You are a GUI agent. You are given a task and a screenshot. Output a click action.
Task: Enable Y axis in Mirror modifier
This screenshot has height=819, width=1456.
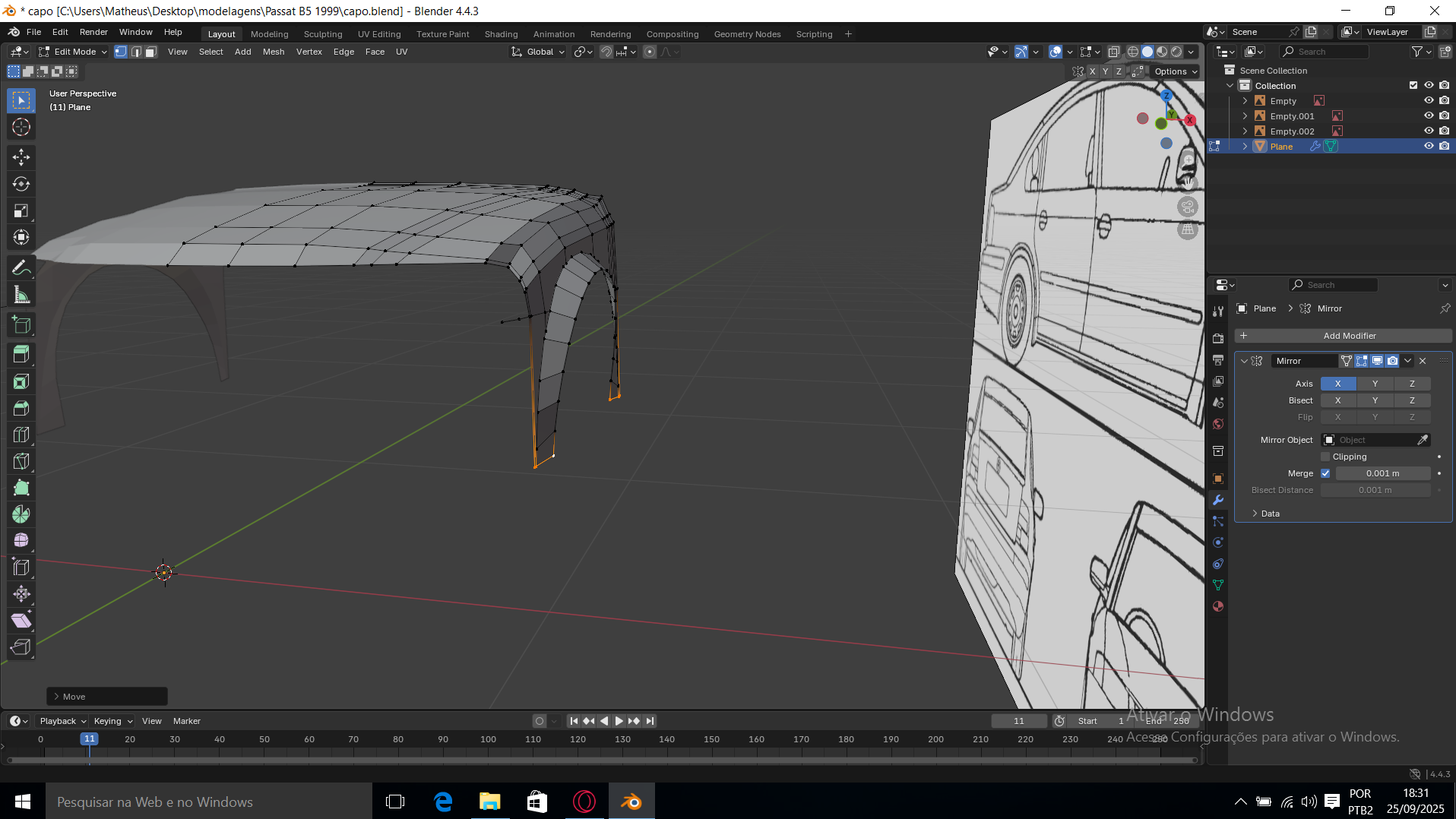click(x=1375, y=384)
